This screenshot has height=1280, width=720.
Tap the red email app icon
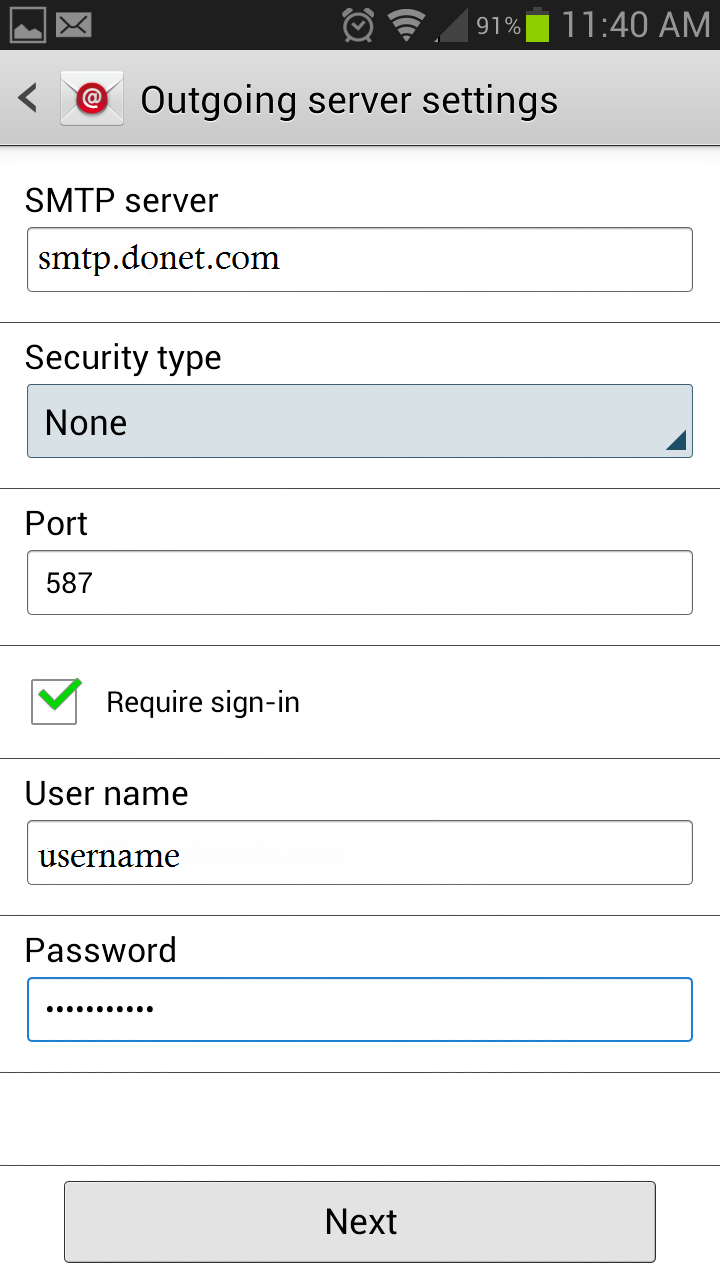pos(92,98)
